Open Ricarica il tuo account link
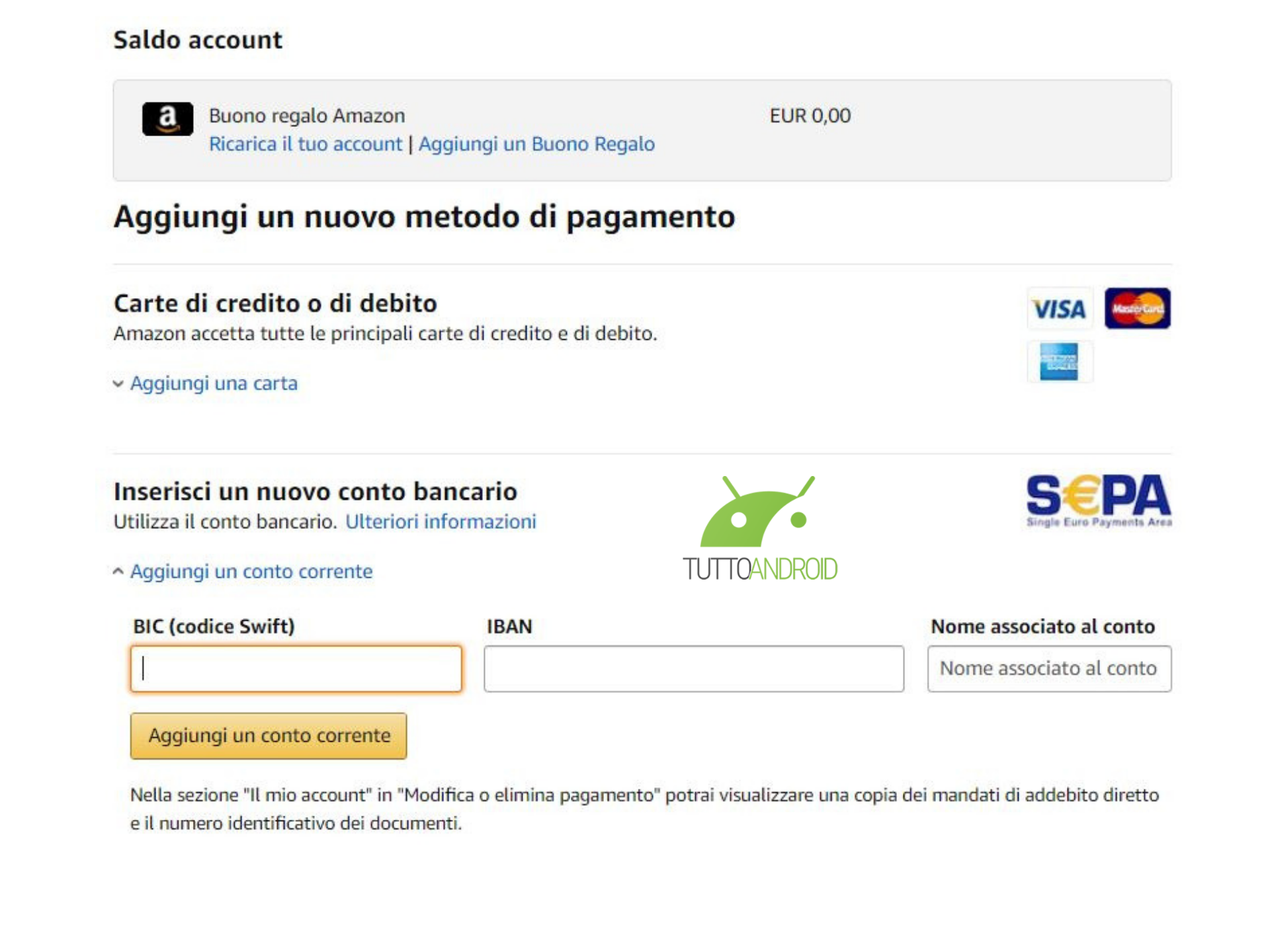1270x952 pixels. tap(305, 144)
